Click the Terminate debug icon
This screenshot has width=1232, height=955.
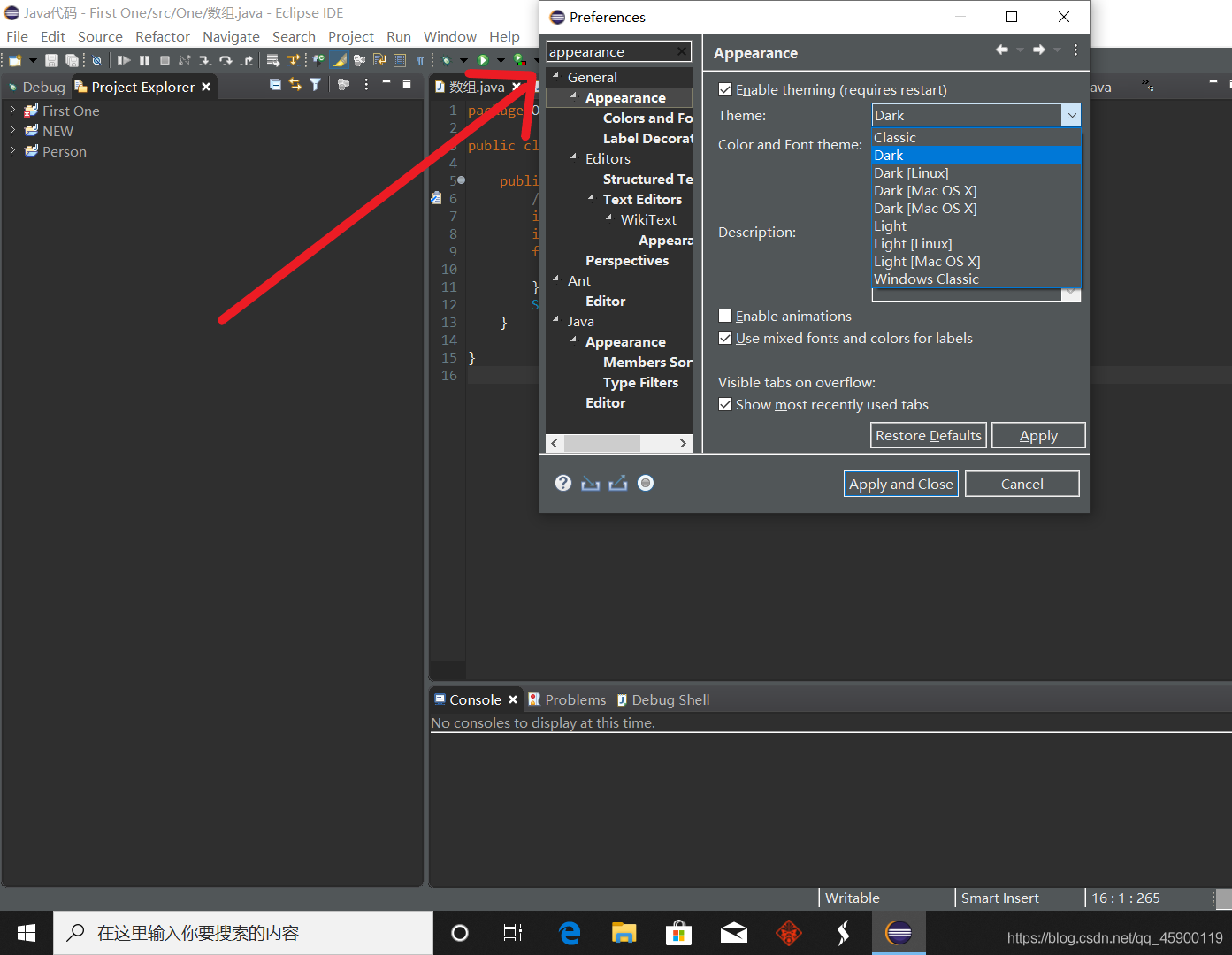click(165, 60)
